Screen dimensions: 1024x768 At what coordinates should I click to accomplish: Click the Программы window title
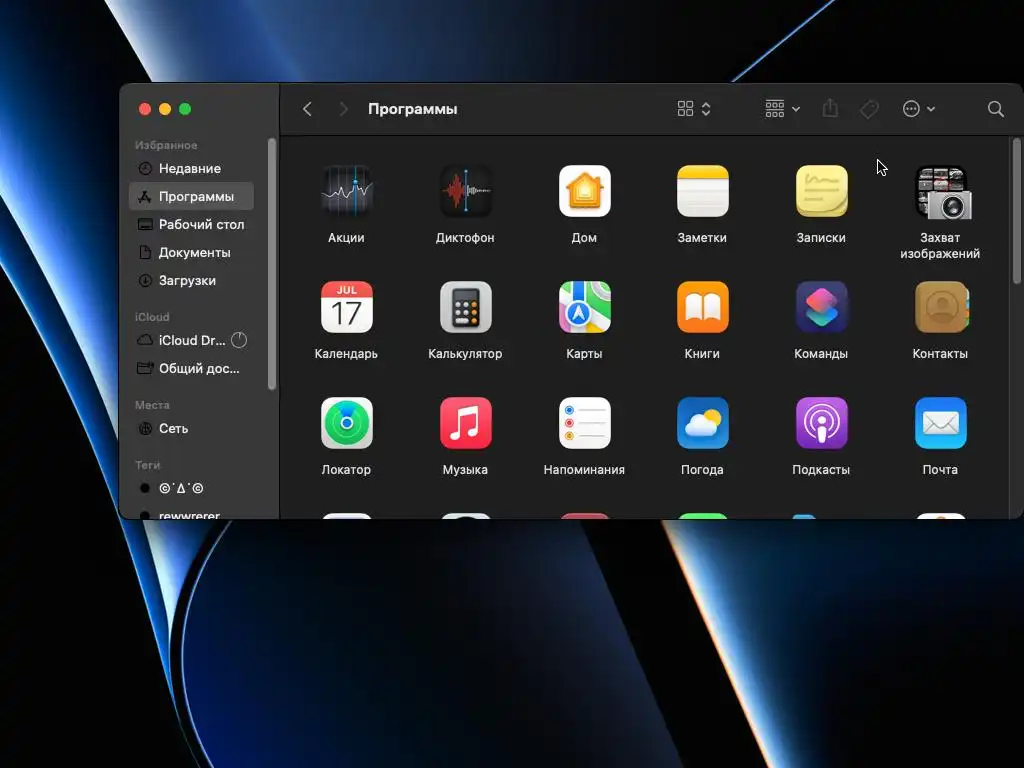(x=413, y=109)
